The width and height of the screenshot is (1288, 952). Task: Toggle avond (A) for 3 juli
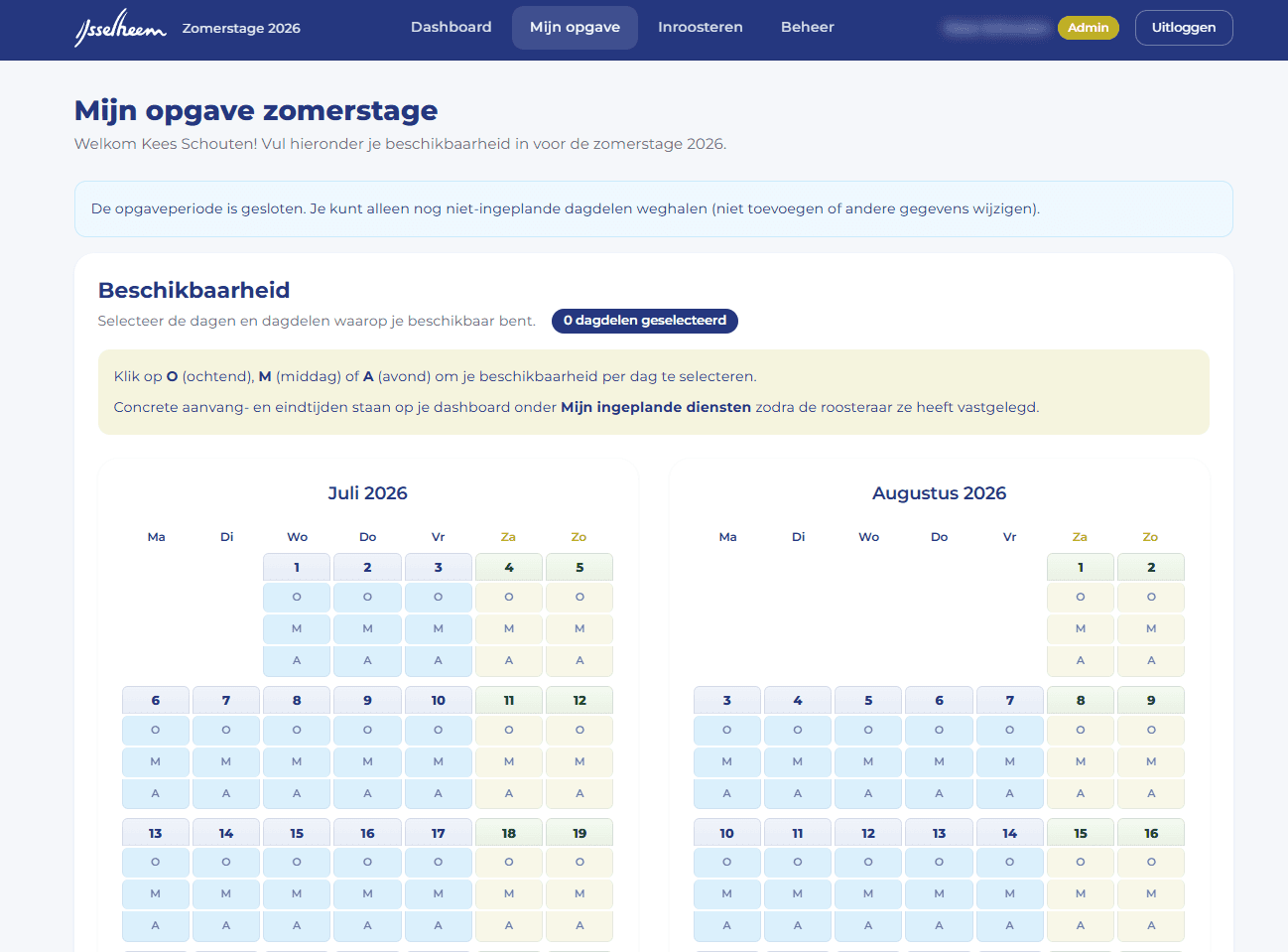tap(438, 660)
